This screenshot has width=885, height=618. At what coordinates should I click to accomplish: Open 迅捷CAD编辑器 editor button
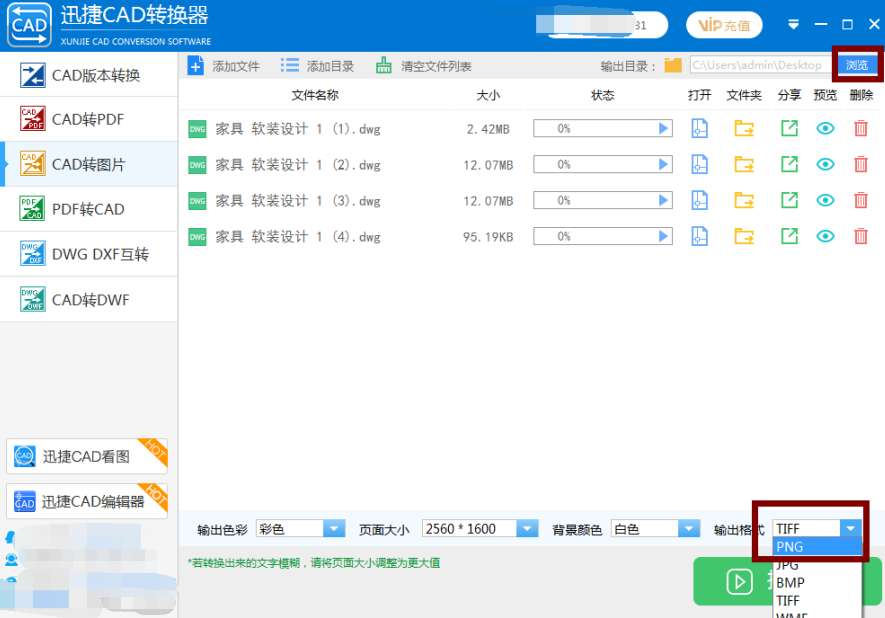(x=87, y=501)
